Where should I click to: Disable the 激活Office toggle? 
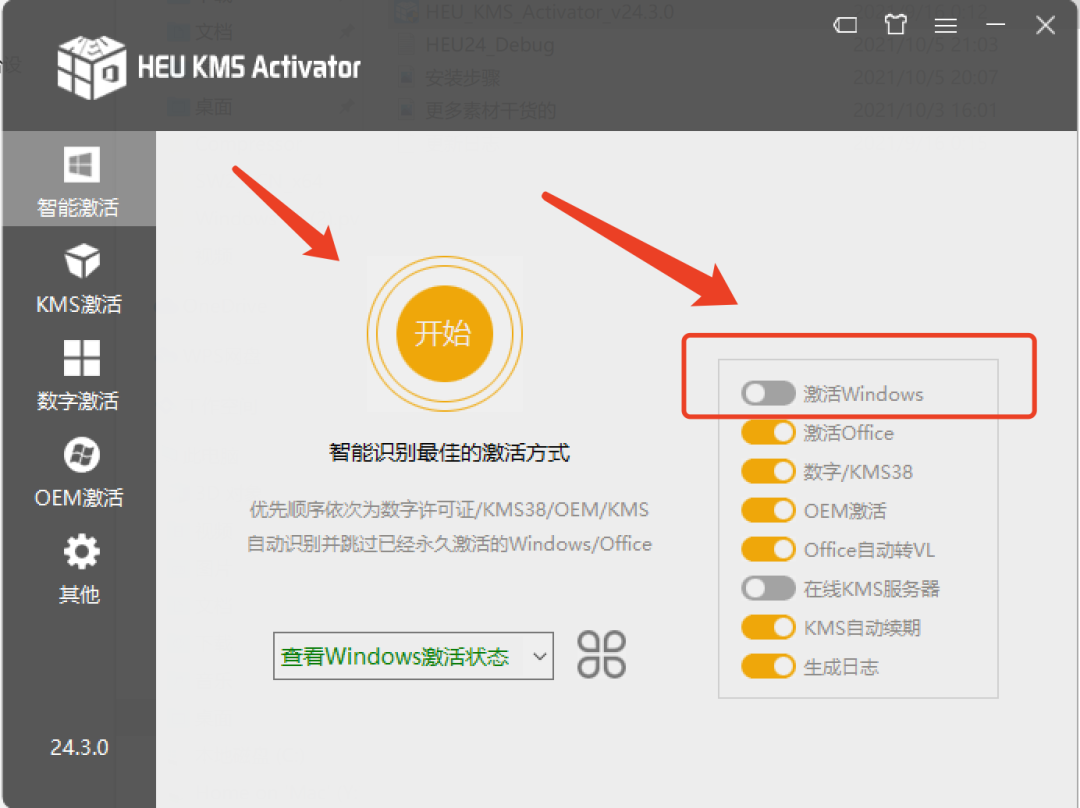(767, 433)
